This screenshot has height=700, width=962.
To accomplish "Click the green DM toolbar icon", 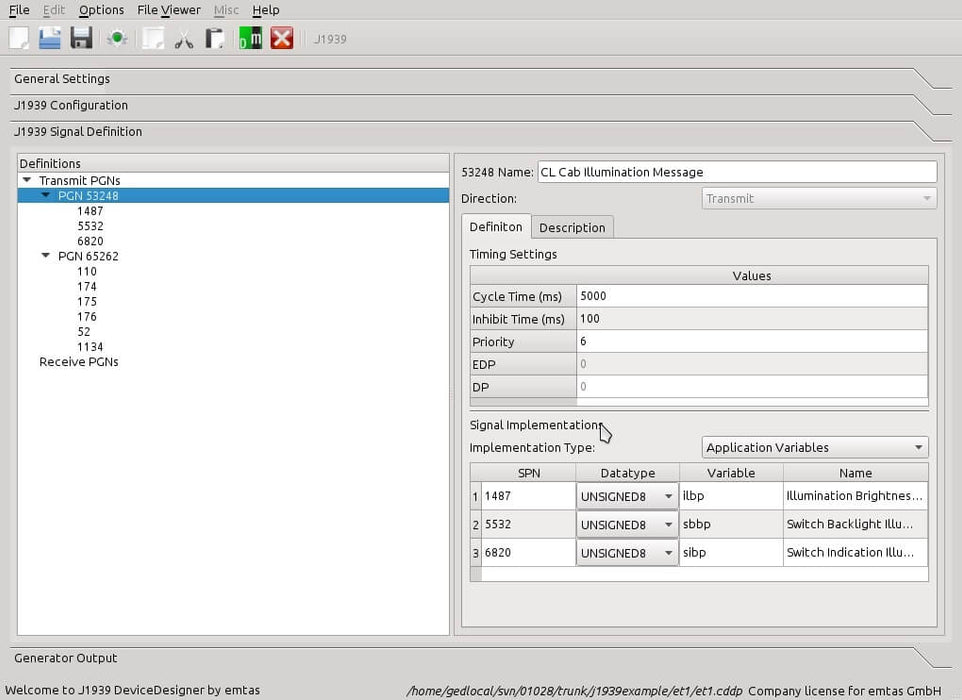I will (250, 39).
